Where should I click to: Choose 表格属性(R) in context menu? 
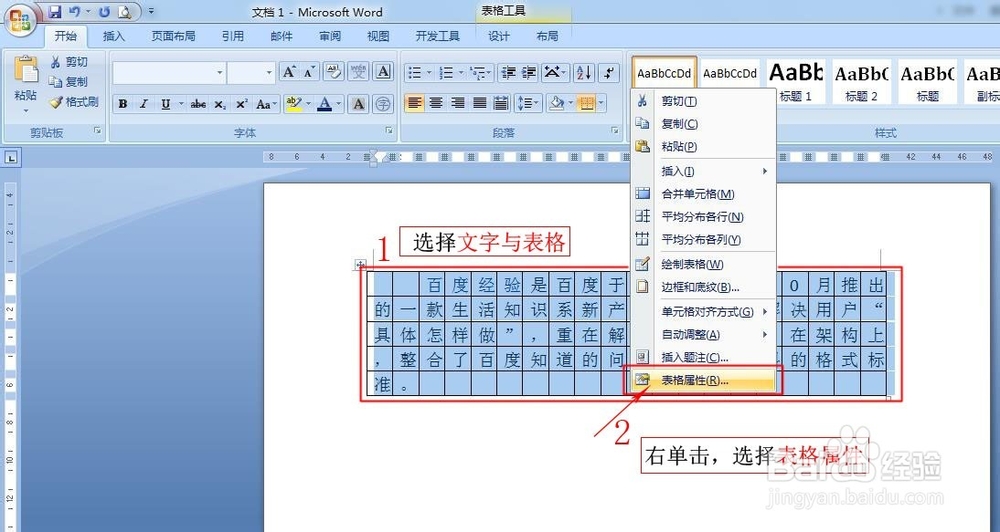[x=702, y=381]
